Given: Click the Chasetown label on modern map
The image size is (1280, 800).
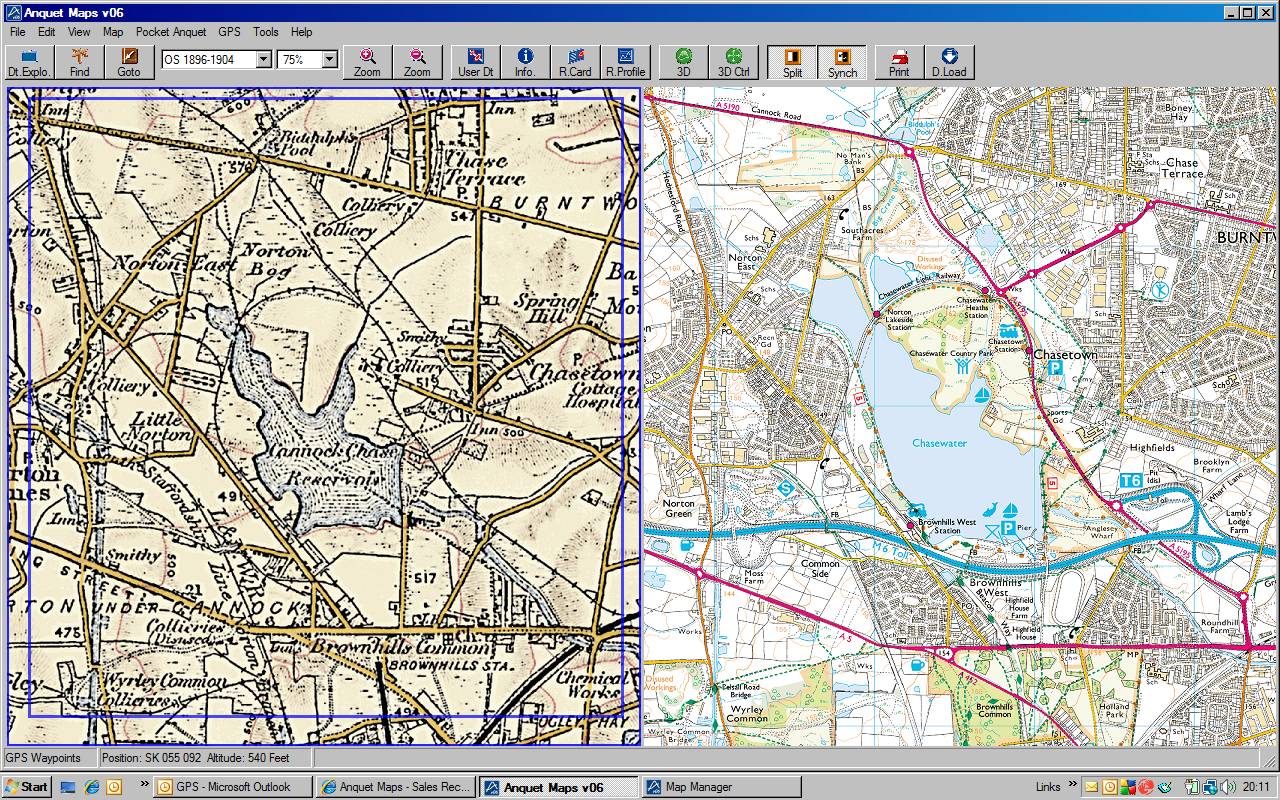Looking at the screenshot, I should point(1066,355).
